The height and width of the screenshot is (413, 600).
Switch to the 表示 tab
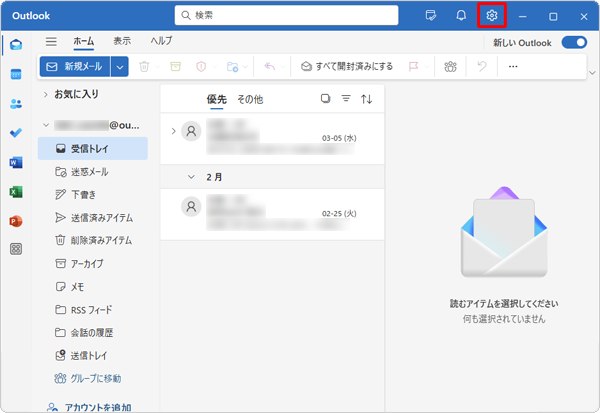coord(122,41)
